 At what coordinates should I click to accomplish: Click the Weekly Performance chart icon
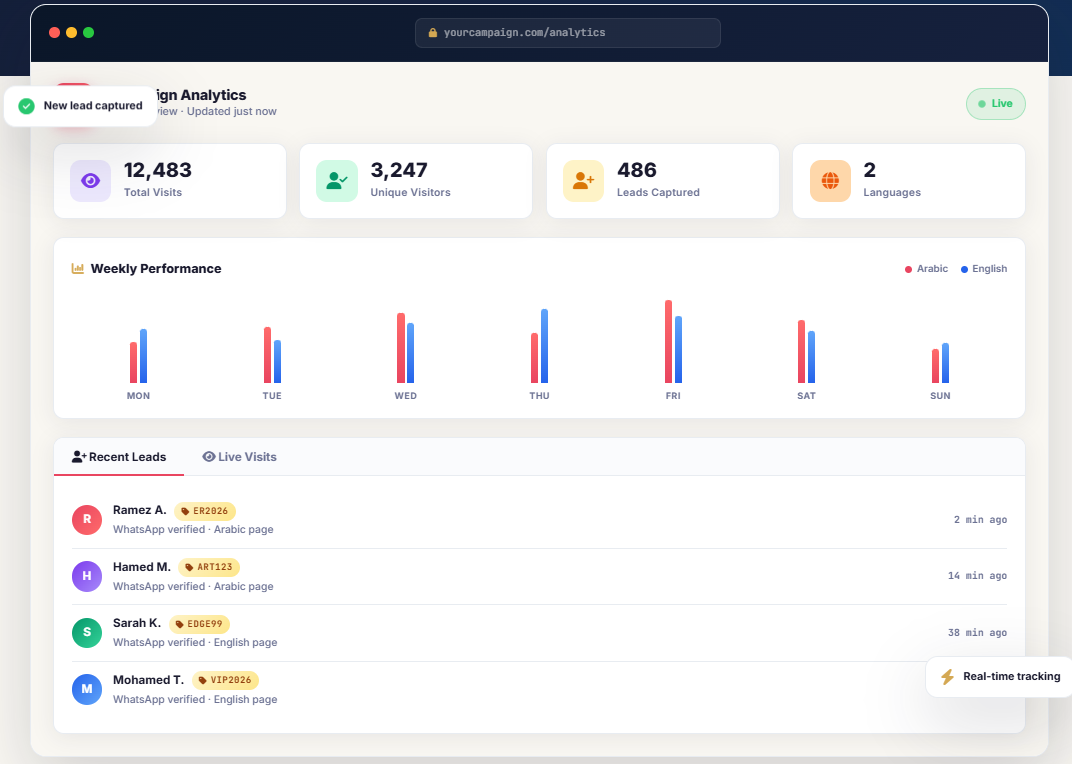(78, 269)
